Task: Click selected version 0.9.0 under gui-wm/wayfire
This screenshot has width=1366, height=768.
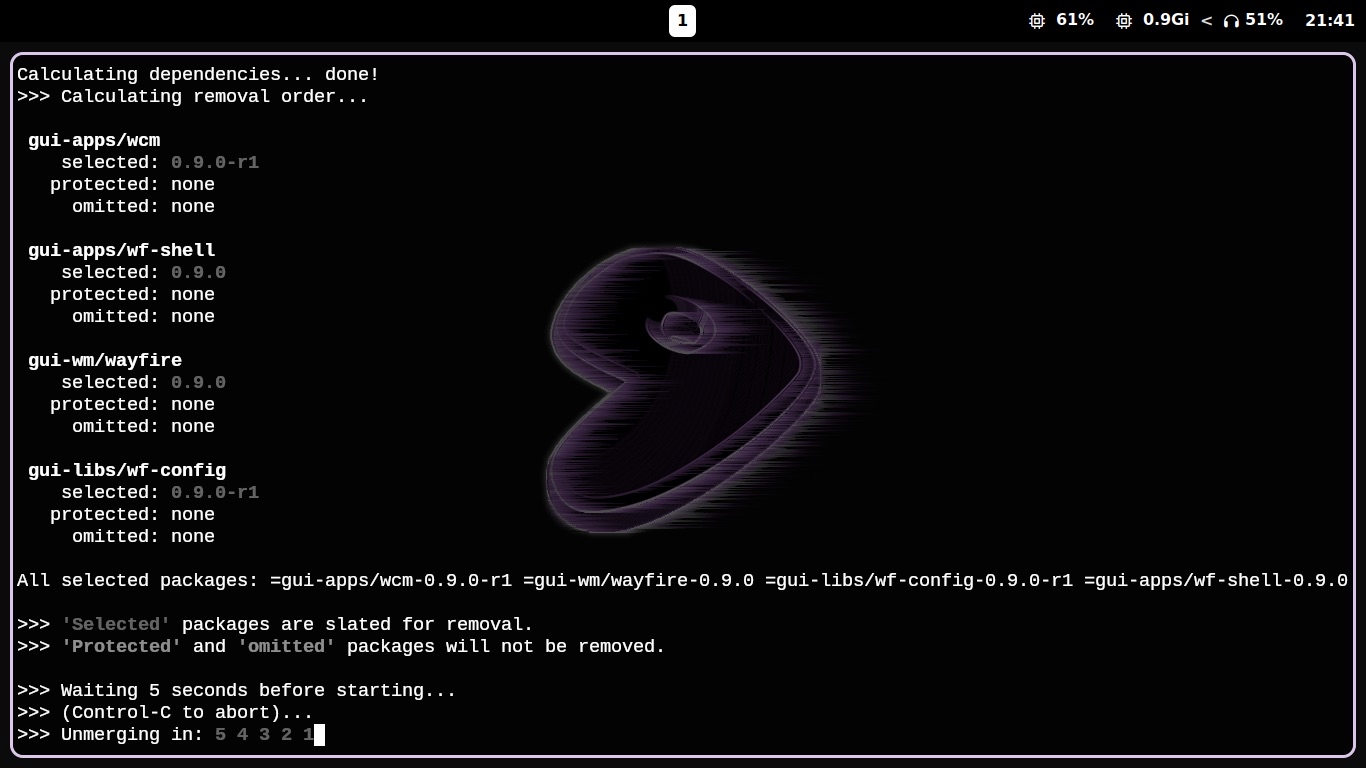Action: (x=198, y=382)
